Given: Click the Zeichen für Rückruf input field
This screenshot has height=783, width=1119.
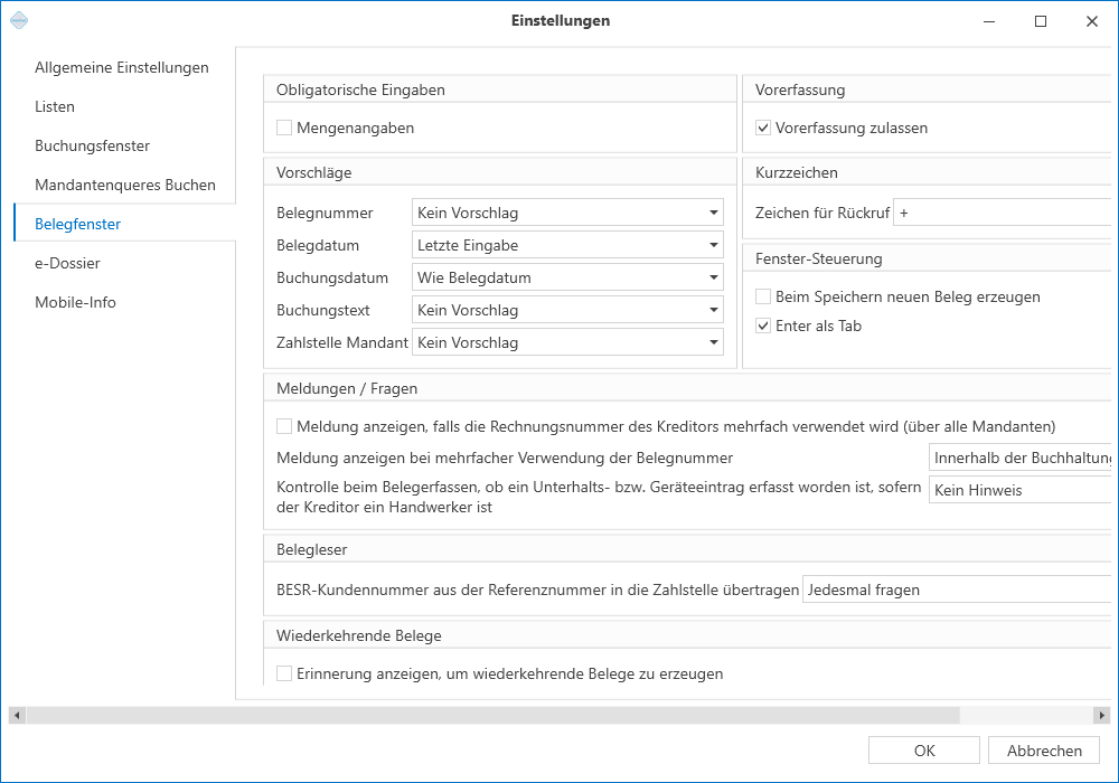Looking at the screenshot, I should click(1003, 213).
